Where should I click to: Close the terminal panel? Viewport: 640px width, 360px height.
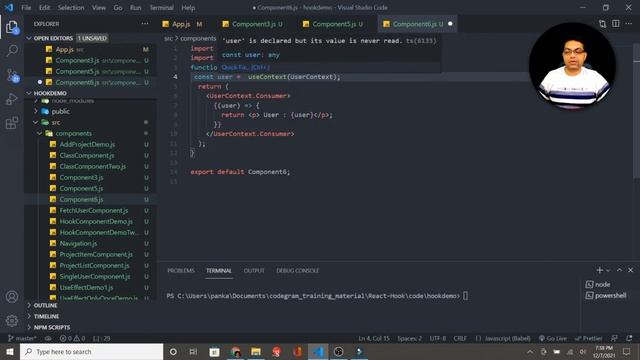tap(631, 270)
